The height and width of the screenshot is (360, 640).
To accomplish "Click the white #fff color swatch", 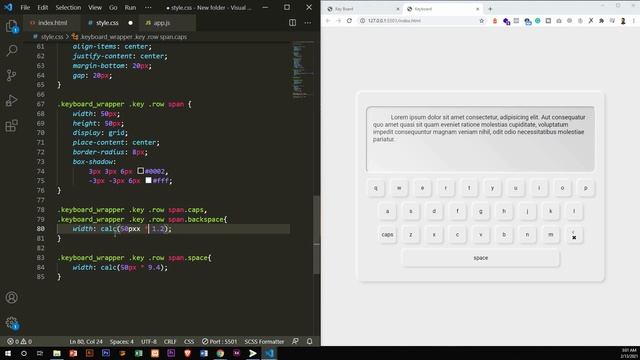I will coord(148,180).
